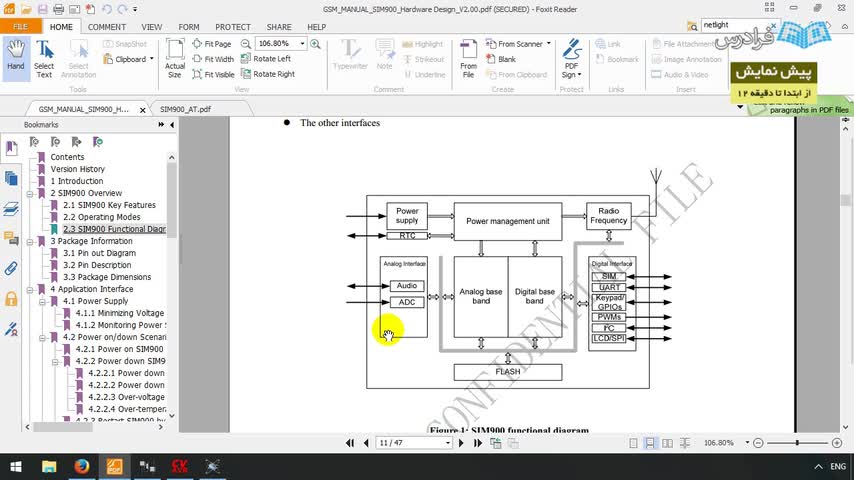Rotate the page right

tap(267, 74)
